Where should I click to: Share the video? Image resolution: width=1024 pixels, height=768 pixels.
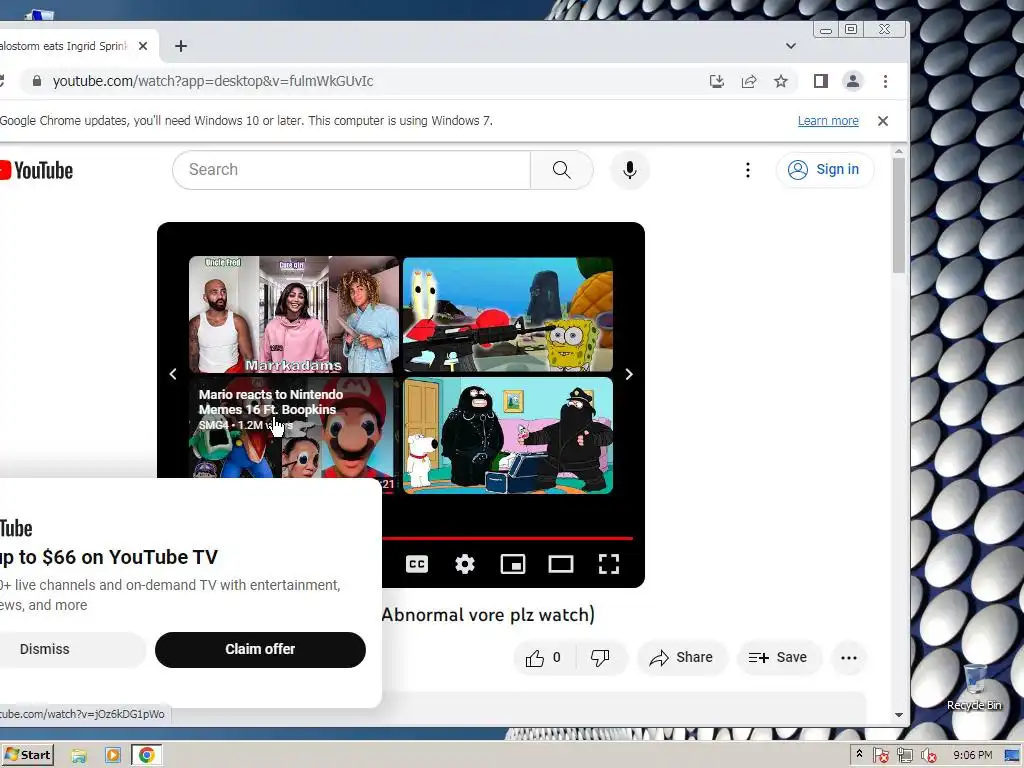[x=681, y=658]
